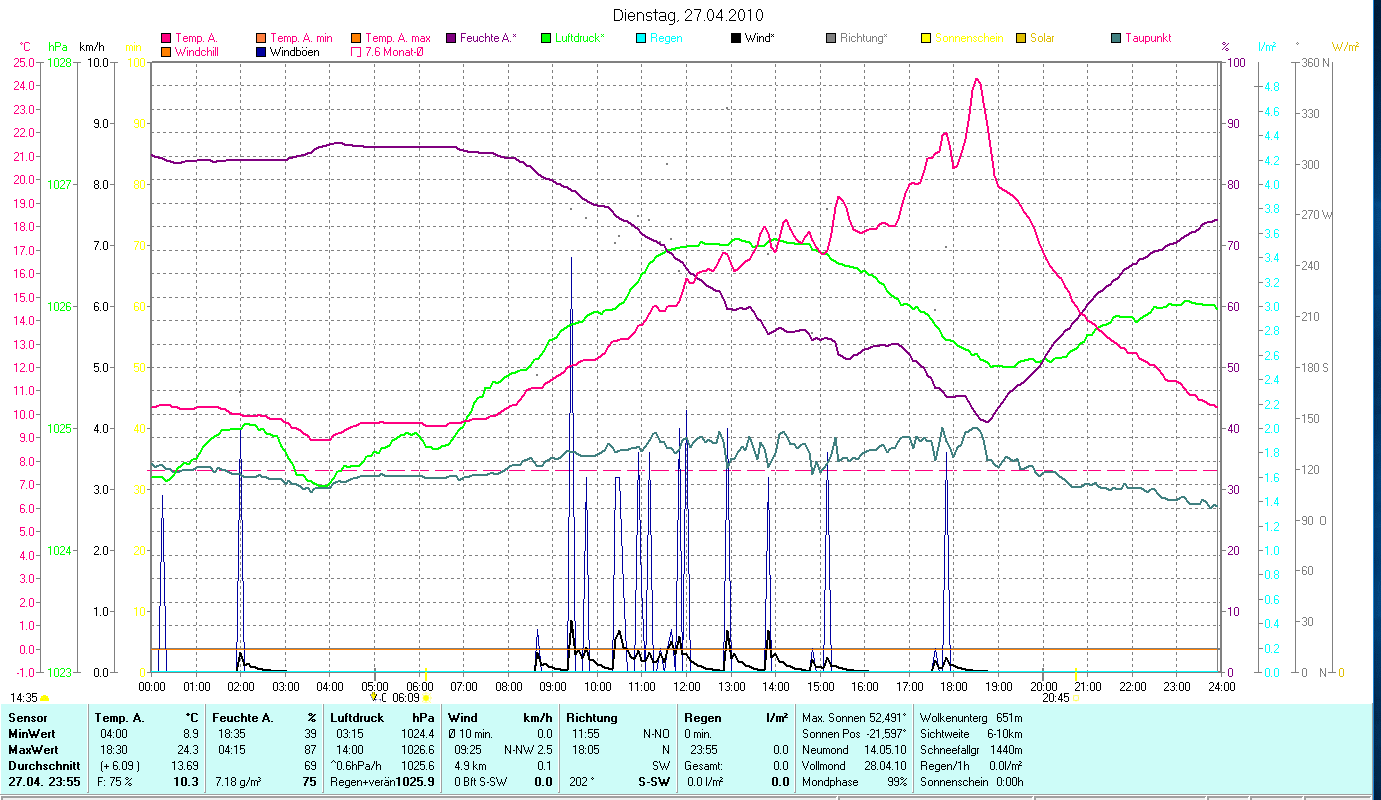The width and height of the screenshot is (1381, 800).
Task: Select the Regen column header in table
Action: pos(700,717)
